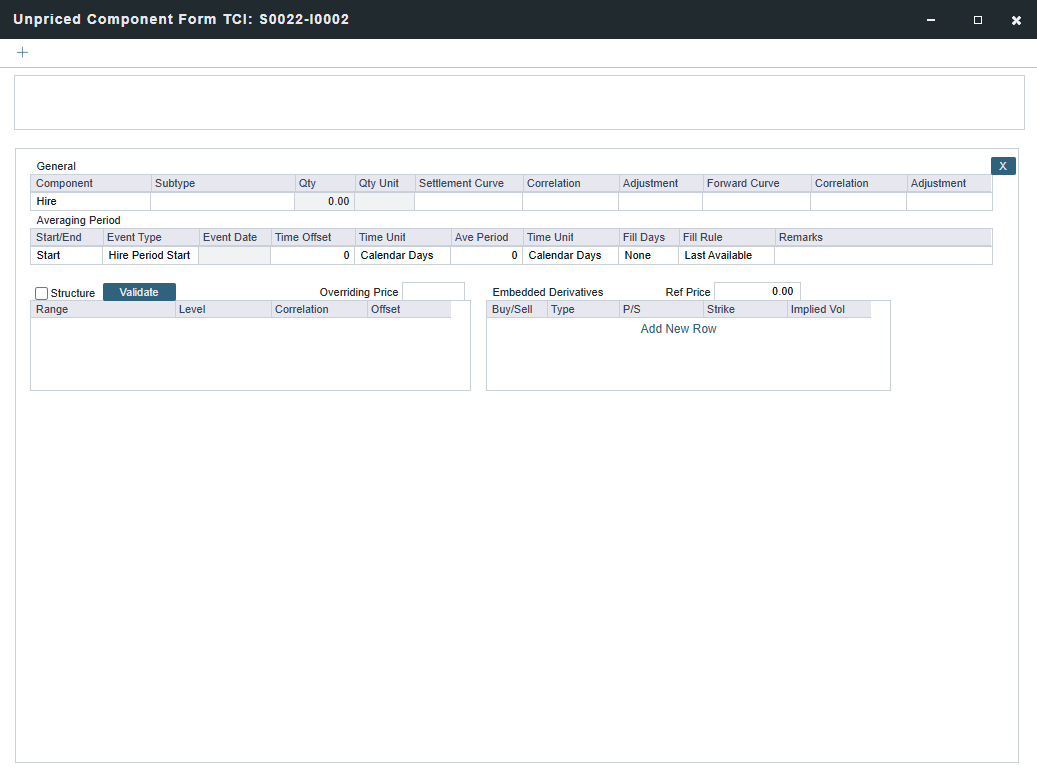
Task: Open the Hire Period Start event type
Action: tap(150, 256)
